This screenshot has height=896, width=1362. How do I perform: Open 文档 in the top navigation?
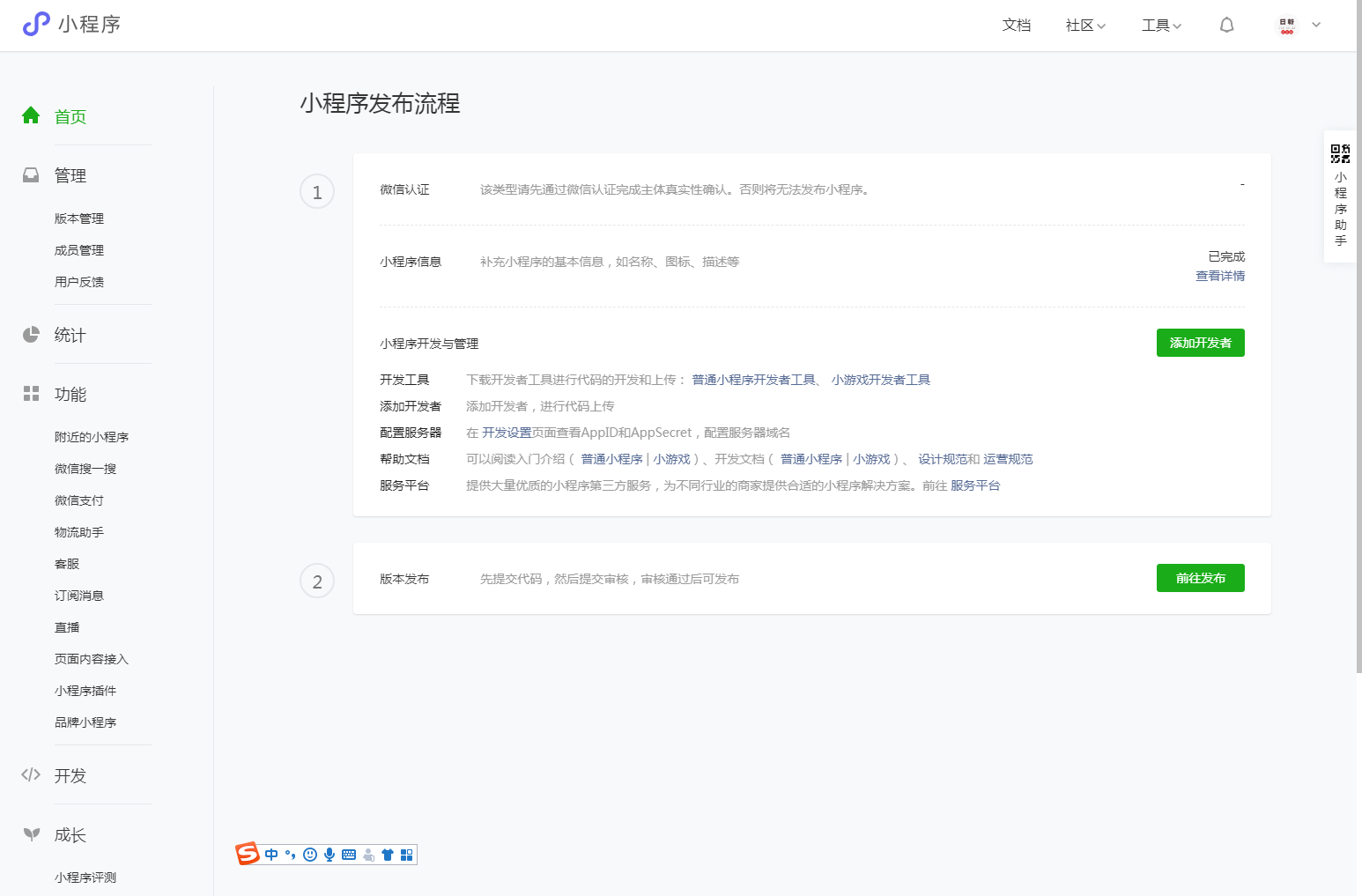click(x=1017, y=26)
